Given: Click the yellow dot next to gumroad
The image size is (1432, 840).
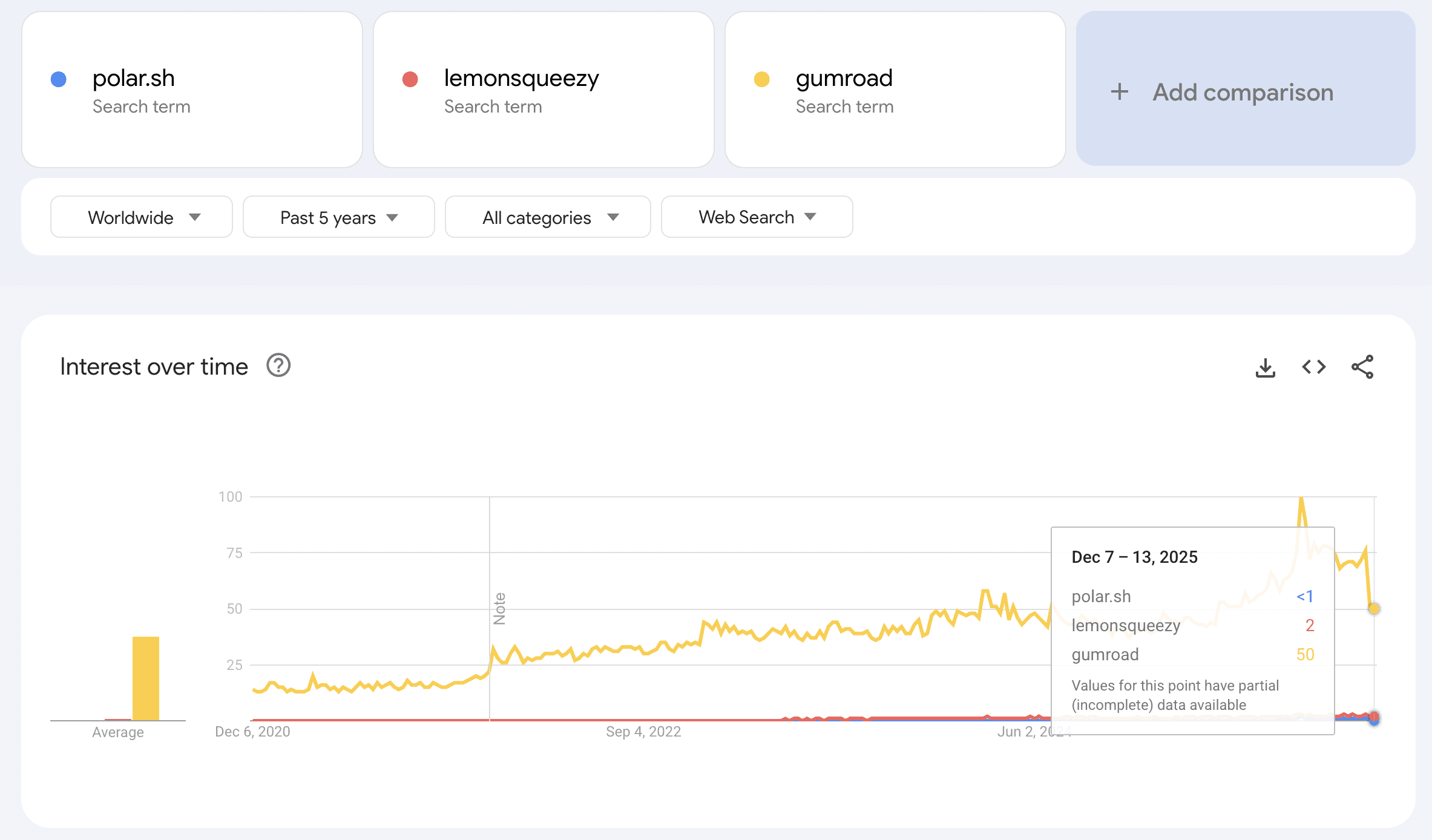Looking at the screenshot, I should [x=762, y=79].
